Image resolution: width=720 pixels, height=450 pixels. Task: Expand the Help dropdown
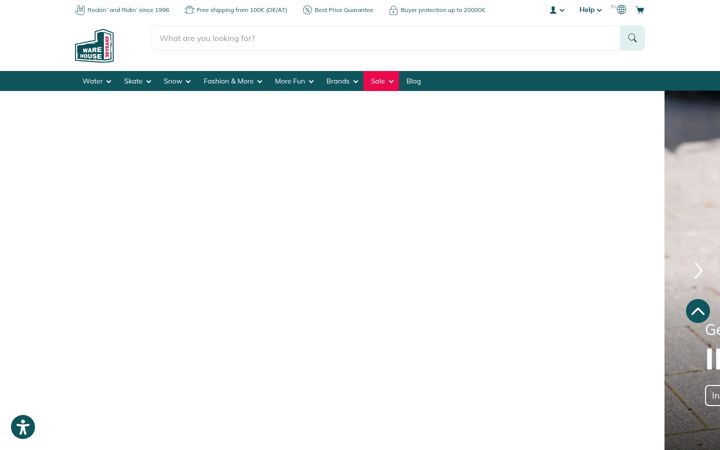click(x=590, y=10)
